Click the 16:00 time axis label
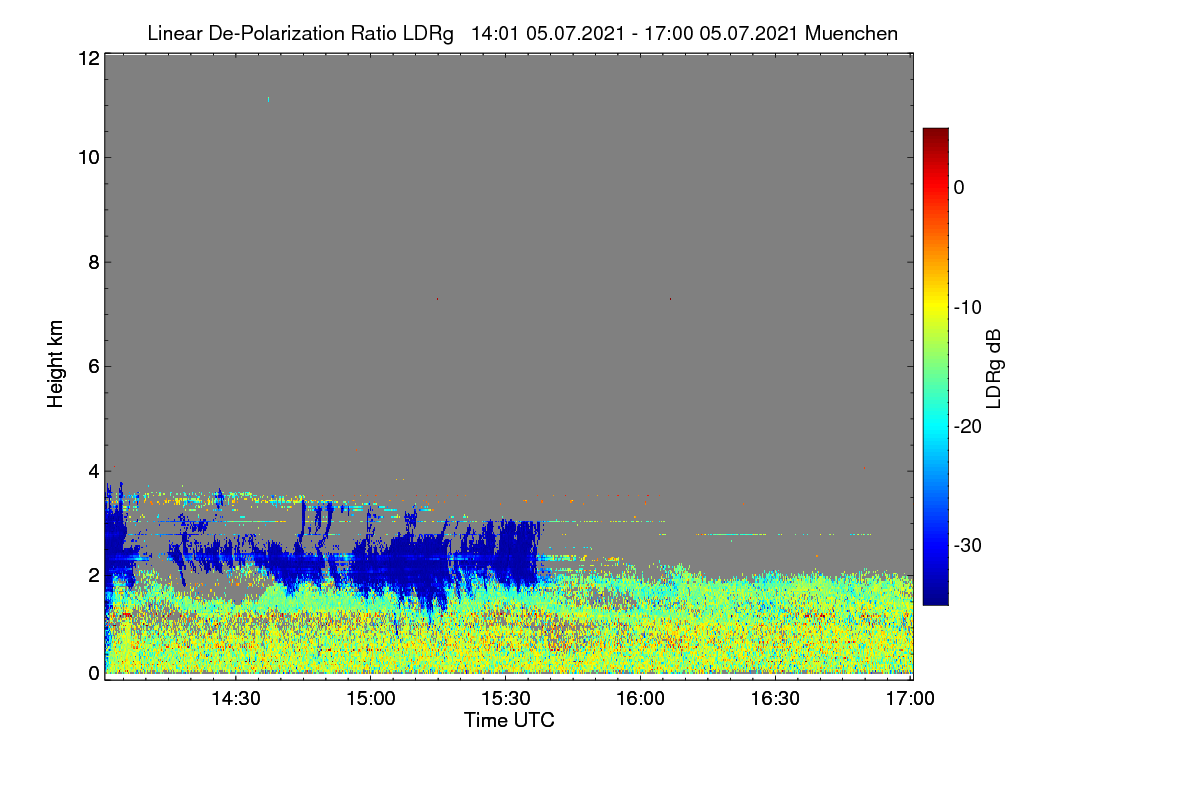Image resolution: width=1200 pixels, height=800 pixels. (x=640, y=699)
